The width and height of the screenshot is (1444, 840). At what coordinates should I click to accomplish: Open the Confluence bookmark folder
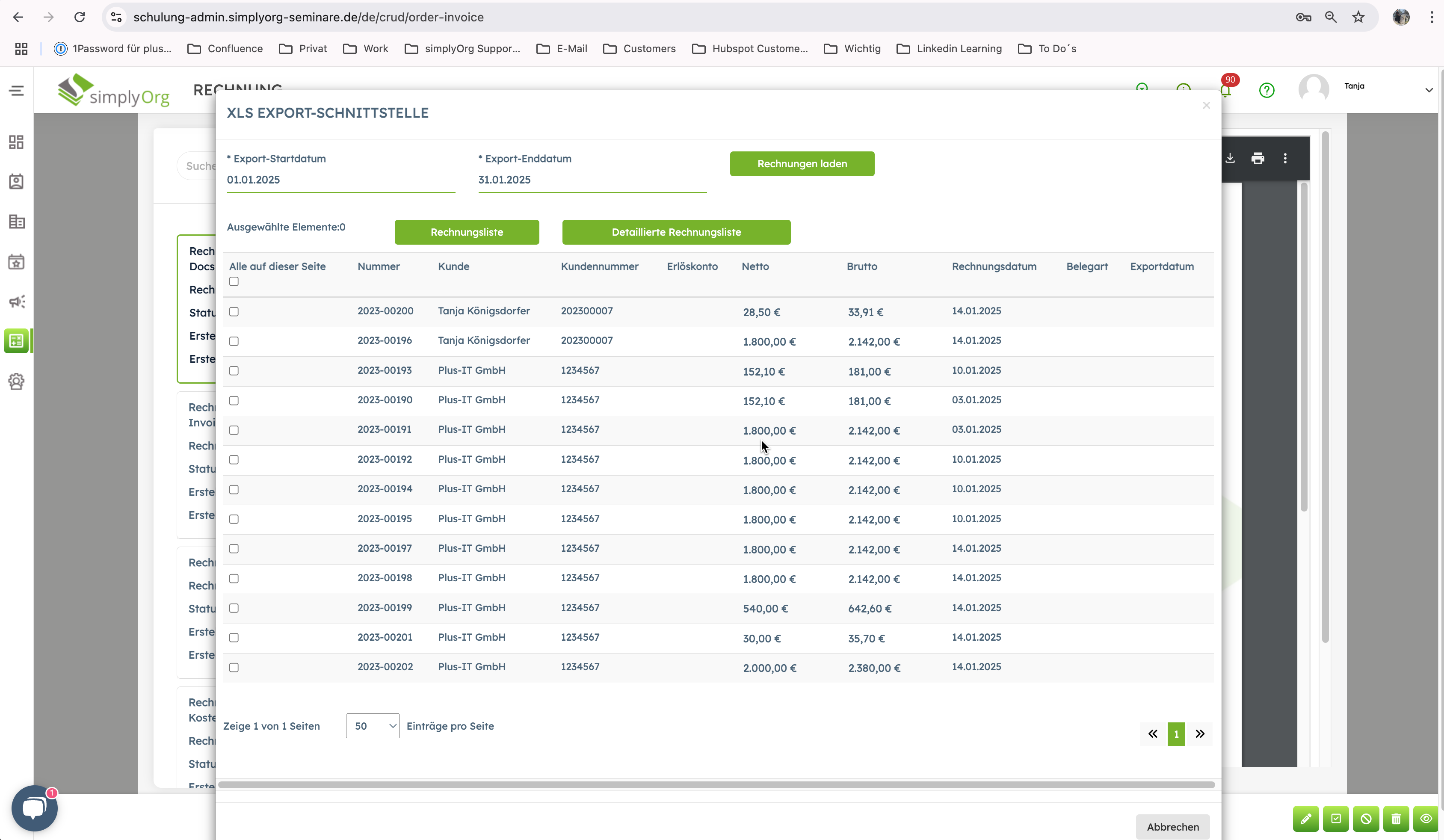[225, 49]
